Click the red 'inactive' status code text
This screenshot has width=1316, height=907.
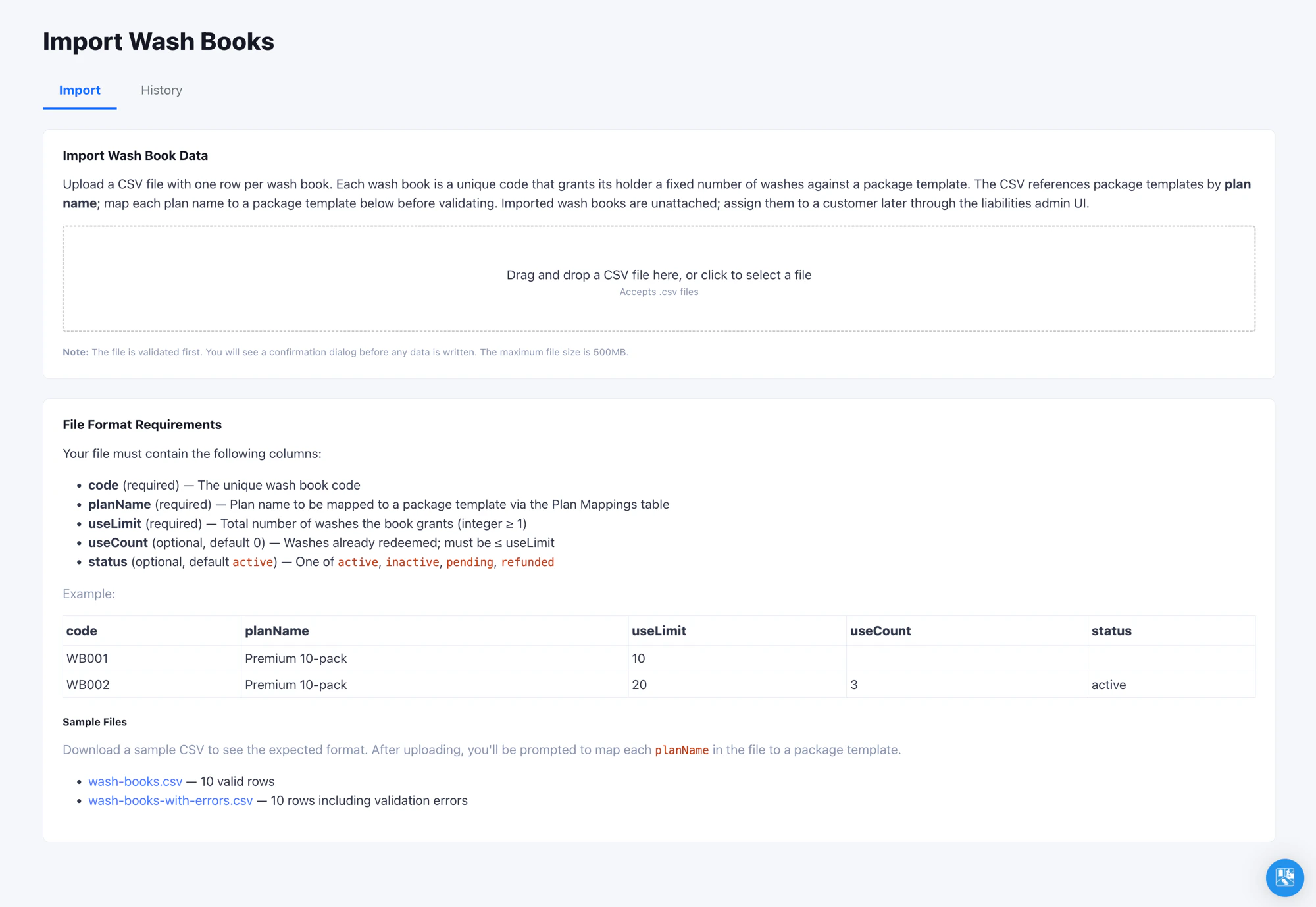(412, 562)
